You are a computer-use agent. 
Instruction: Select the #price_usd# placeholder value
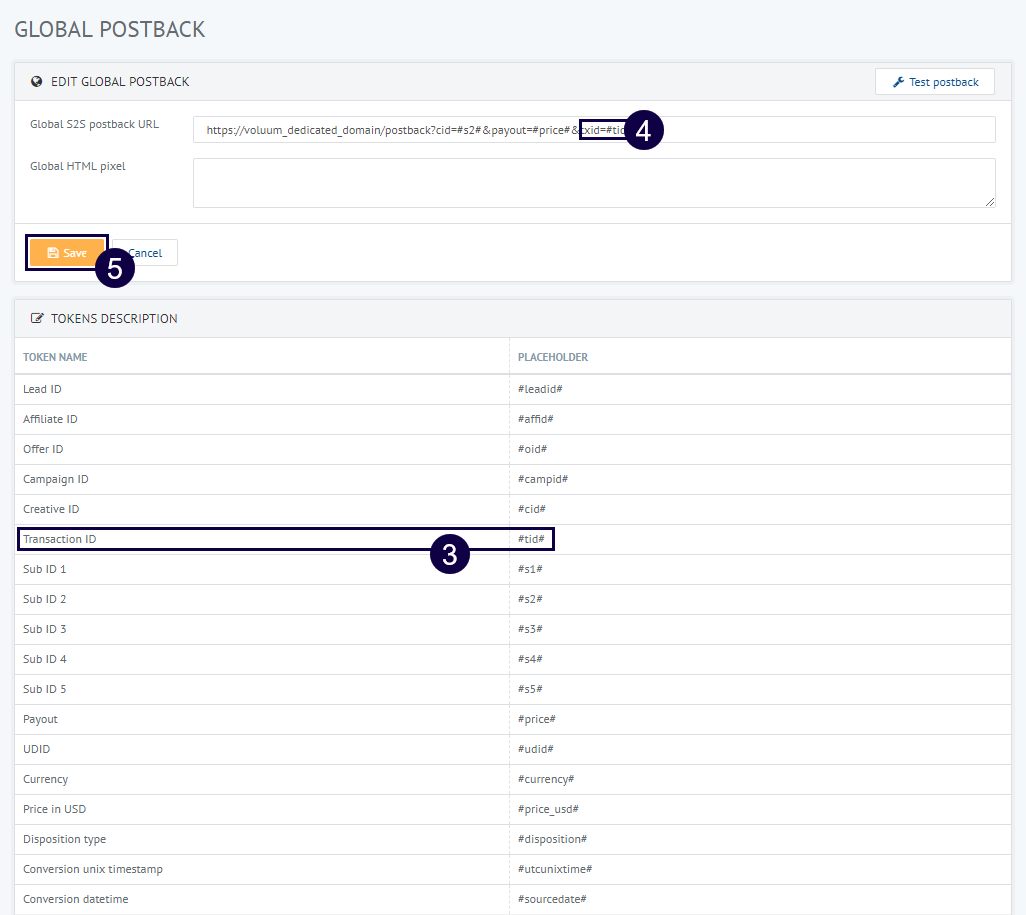548,809
